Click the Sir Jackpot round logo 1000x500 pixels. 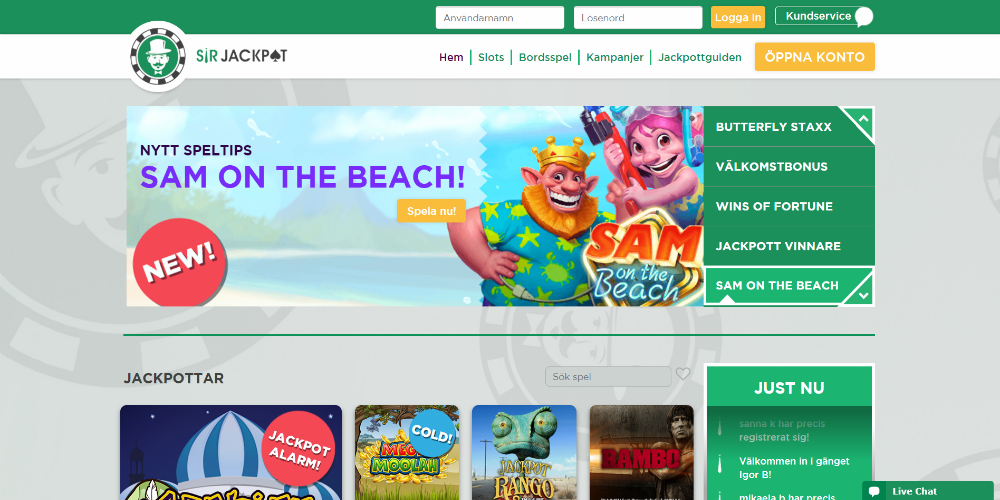pyautogui.click(x=158, y=56)
